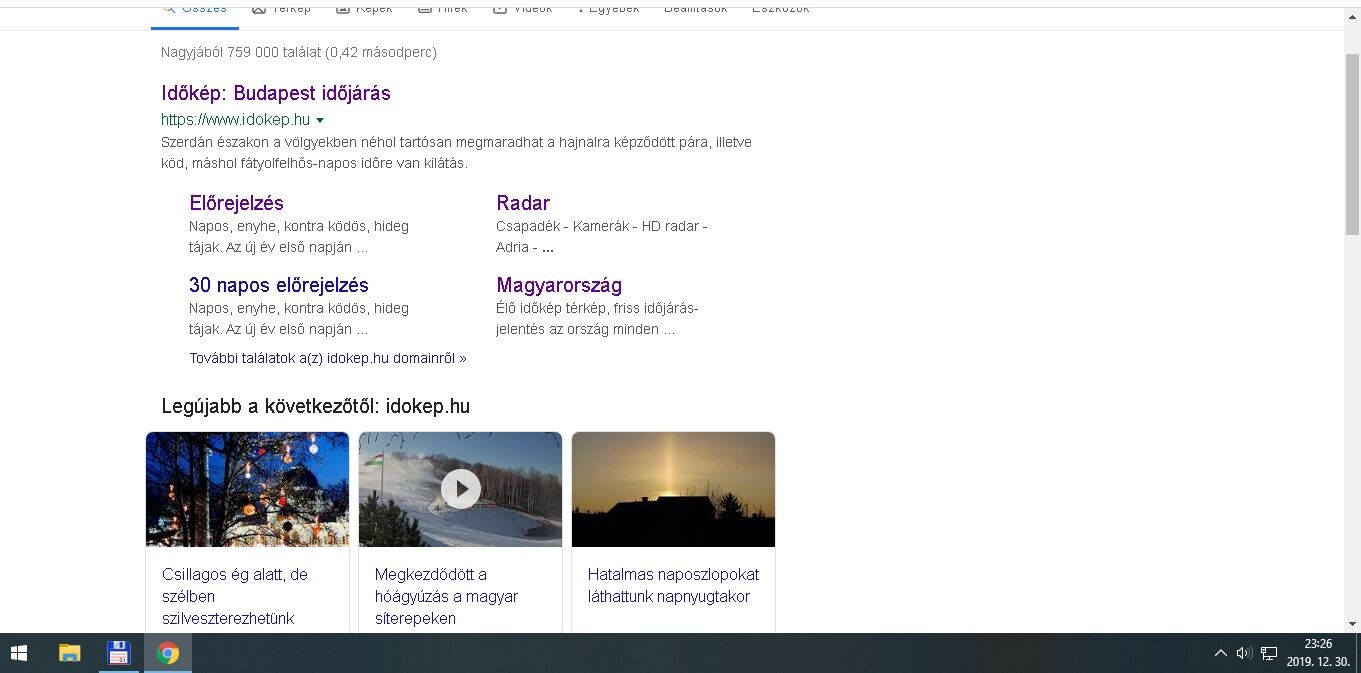Play the ski slope video
The width and height of the screenshot is (1361, 673).
pos(460,490)
